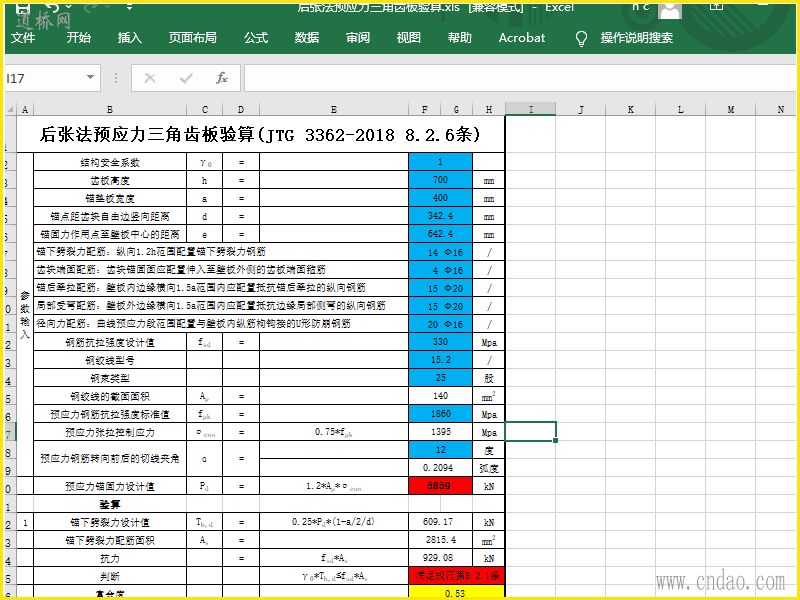Screen dimensions: 800x600
Task: Select the cell showing 609.17
Action: pyautogui.click(x=440, y=522)
